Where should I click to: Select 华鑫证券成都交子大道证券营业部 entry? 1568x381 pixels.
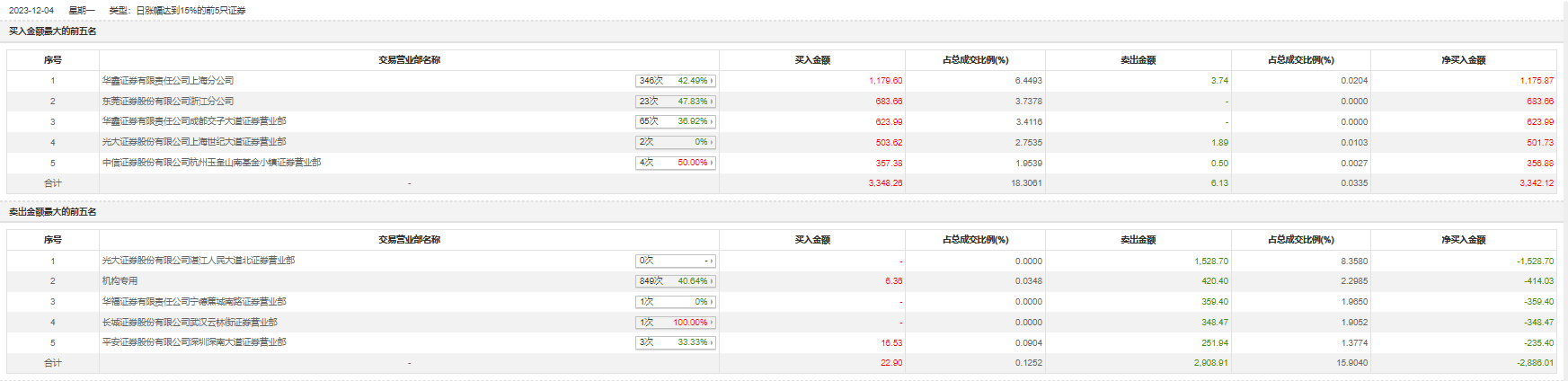(194, 121)
